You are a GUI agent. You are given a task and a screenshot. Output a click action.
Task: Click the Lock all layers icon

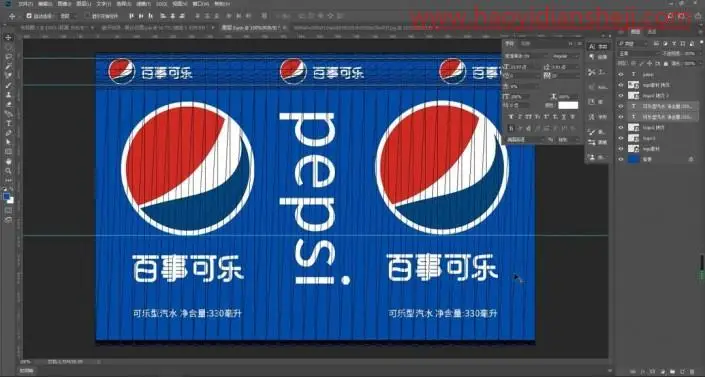(666, 63)
